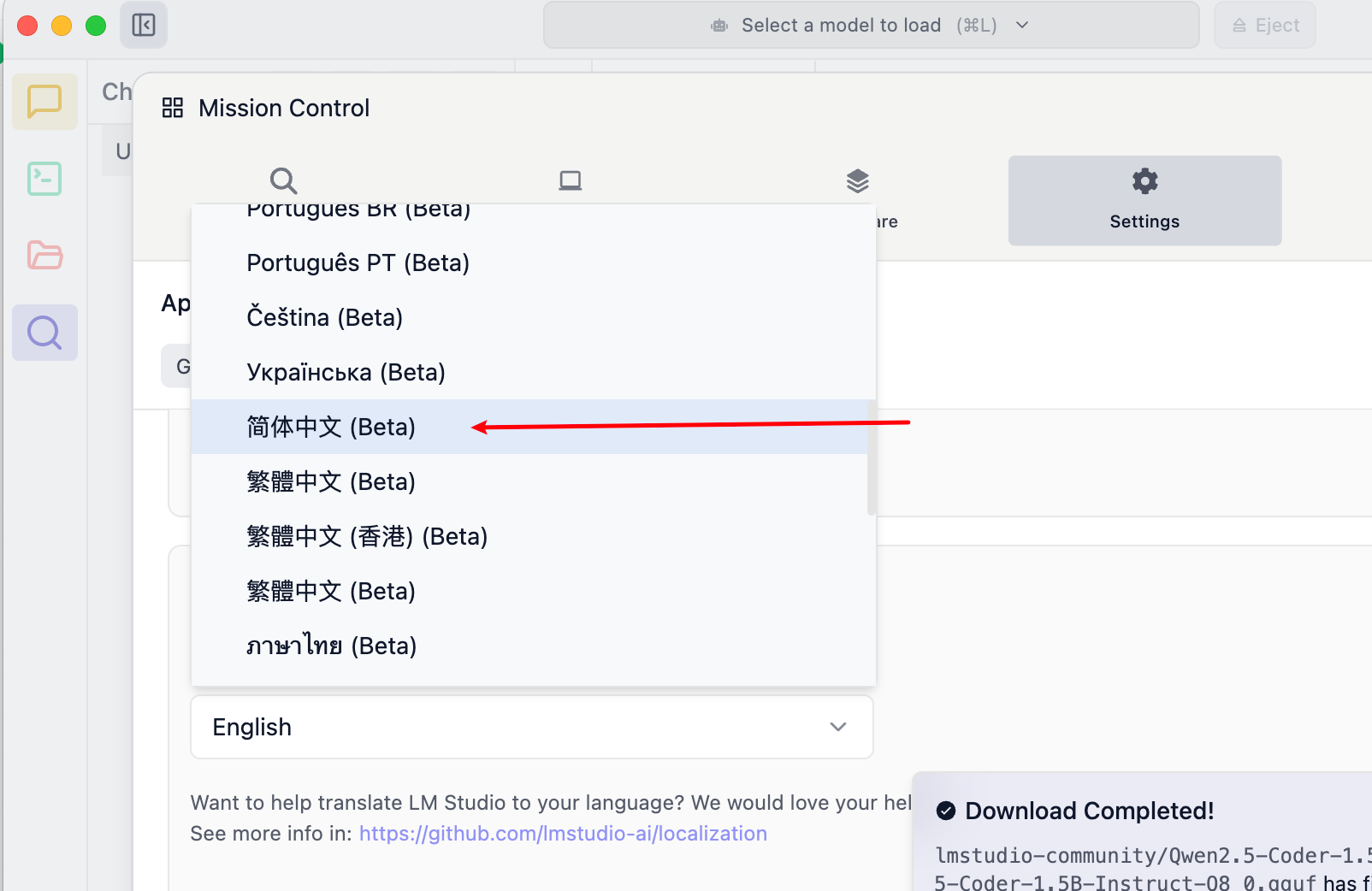Click the Eject button
This screenshot has height=891, width=1372.
pos(1264,25)
